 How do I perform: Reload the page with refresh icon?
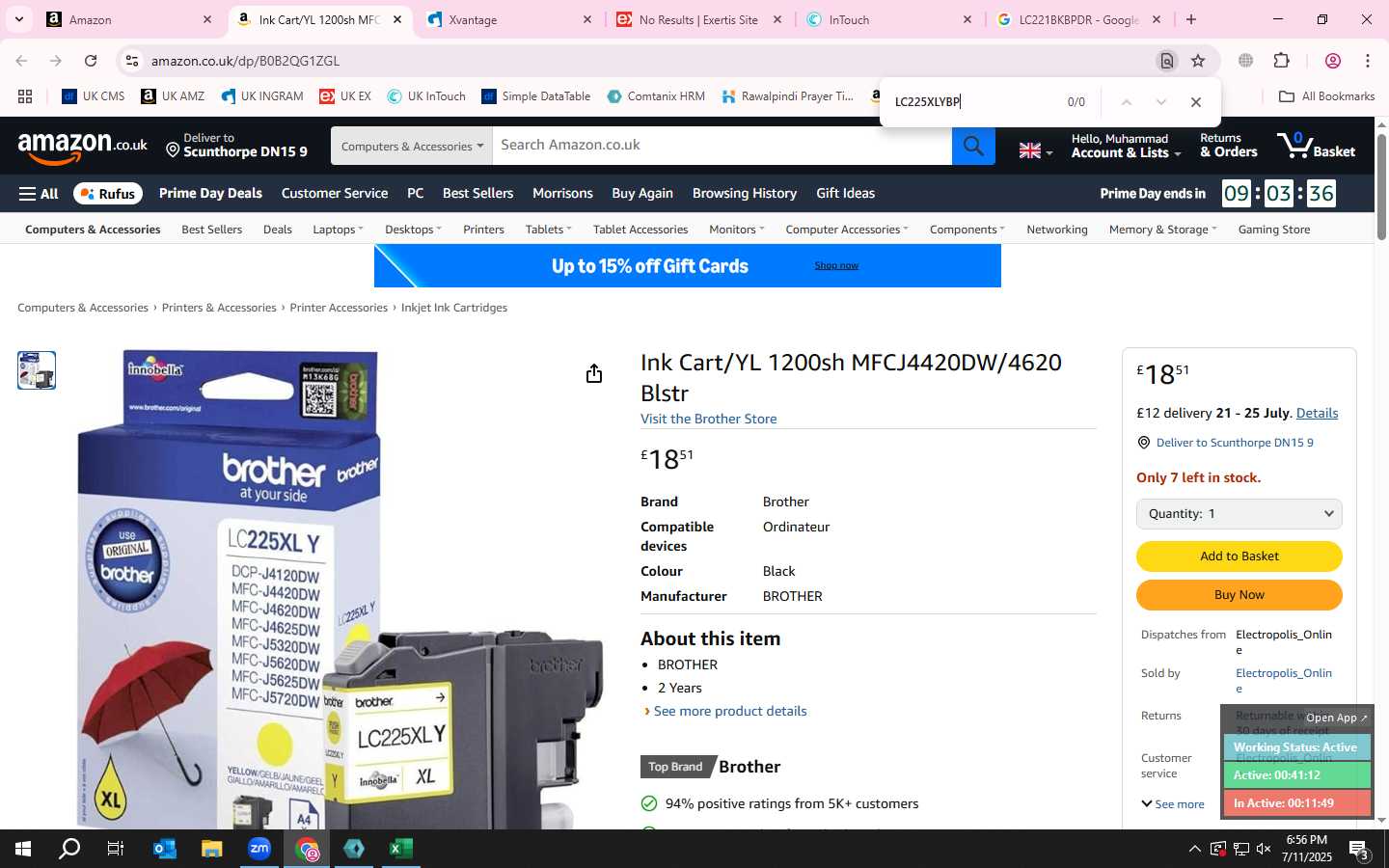91,61
